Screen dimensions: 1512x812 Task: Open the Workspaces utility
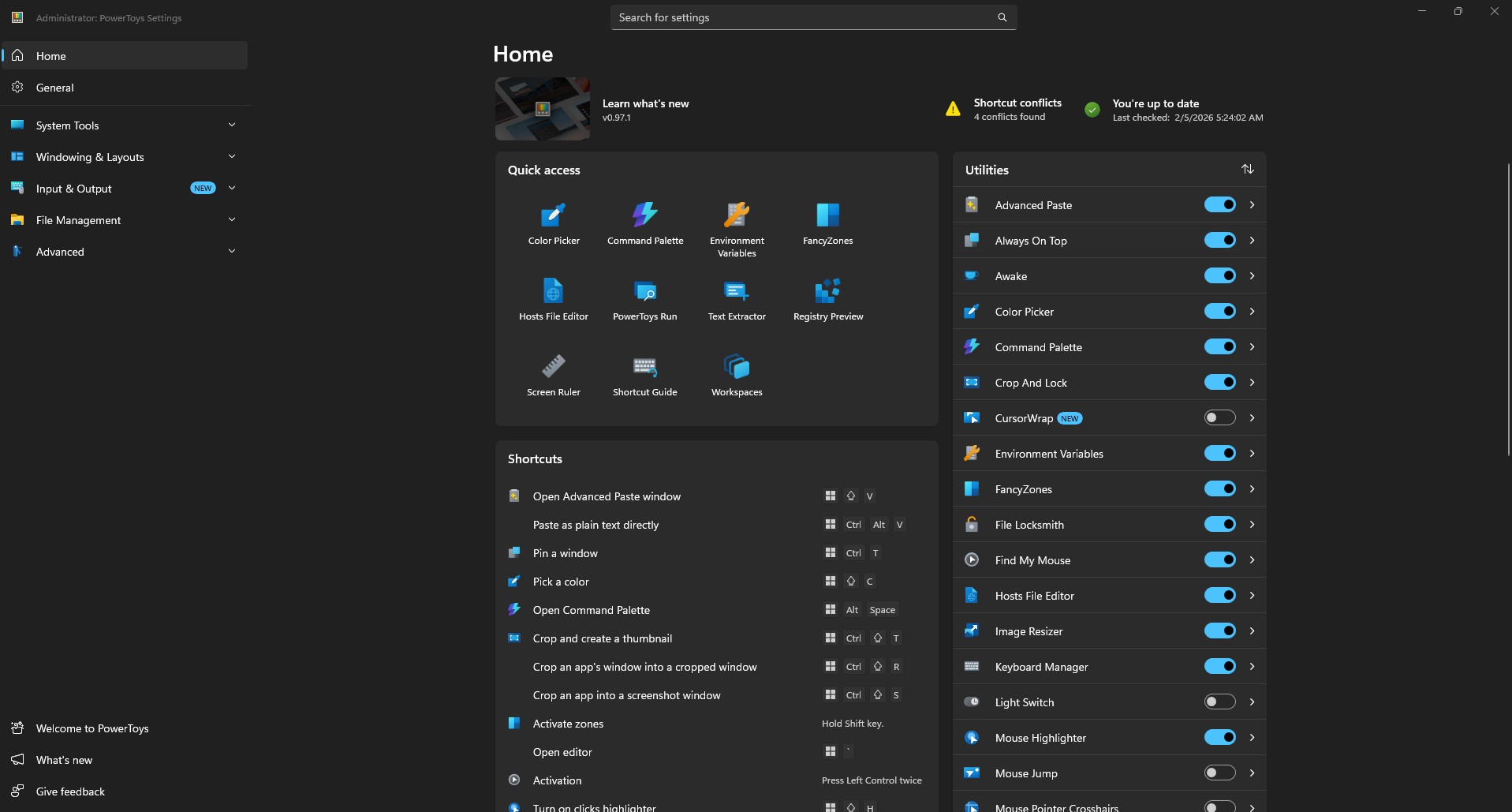[x=736, y=373]
